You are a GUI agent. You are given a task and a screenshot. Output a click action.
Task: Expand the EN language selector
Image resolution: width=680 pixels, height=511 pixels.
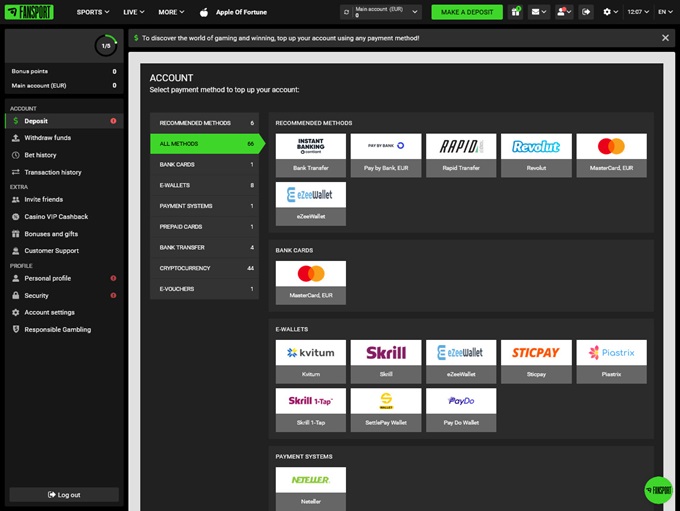tap(664, 12)
